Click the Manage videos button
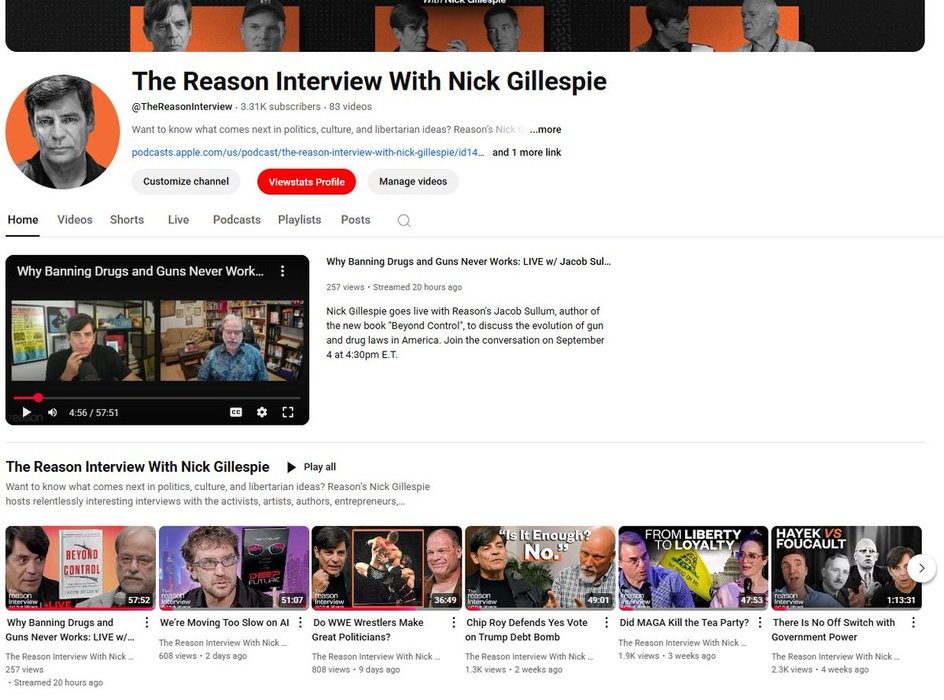Screen dimensions: 944x700 [413, 181]
